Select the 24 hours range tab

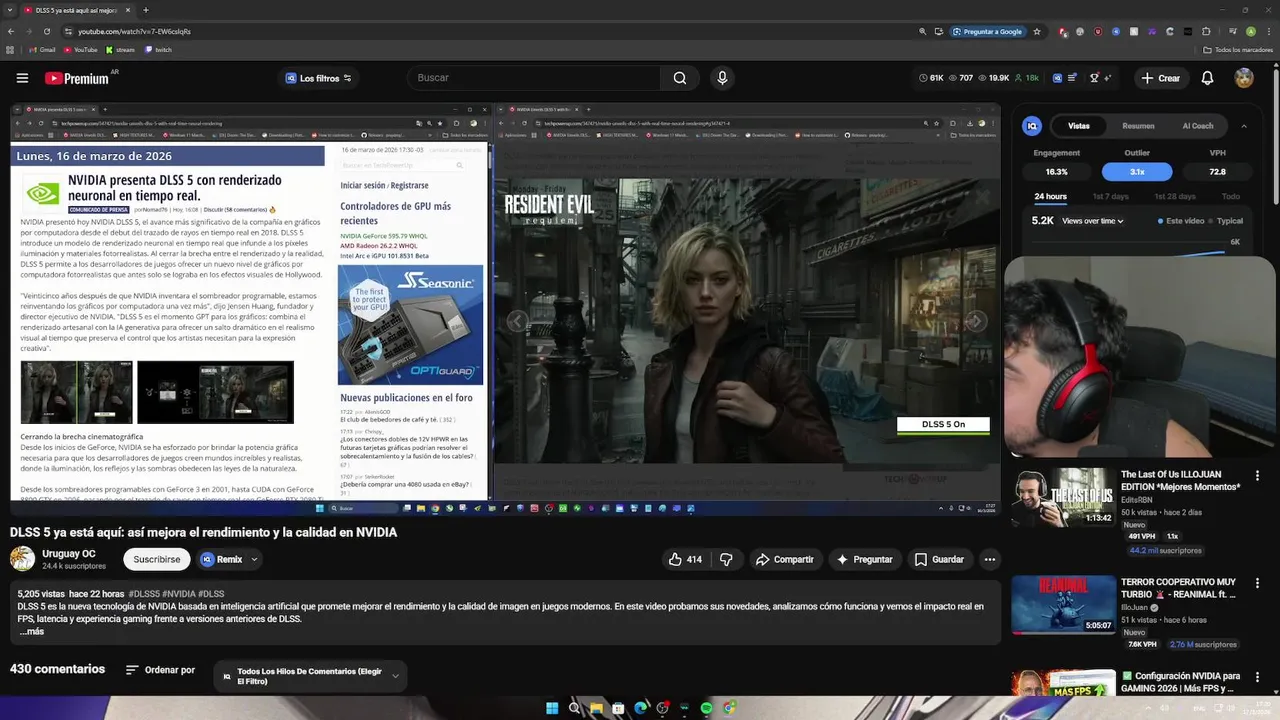click(x=1050, y=197)
